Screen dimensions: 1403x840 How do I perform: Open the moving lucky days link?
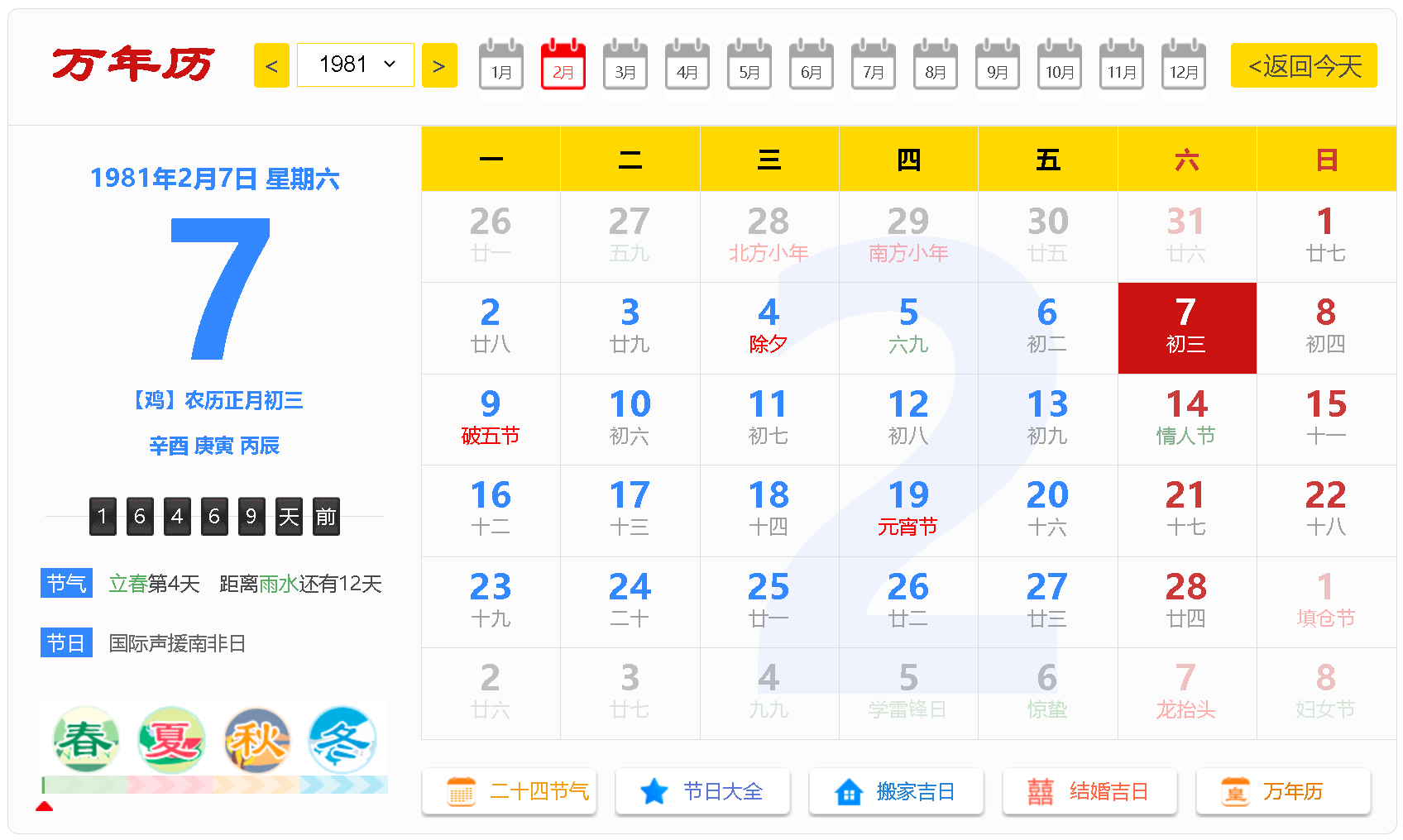[896, 791]
